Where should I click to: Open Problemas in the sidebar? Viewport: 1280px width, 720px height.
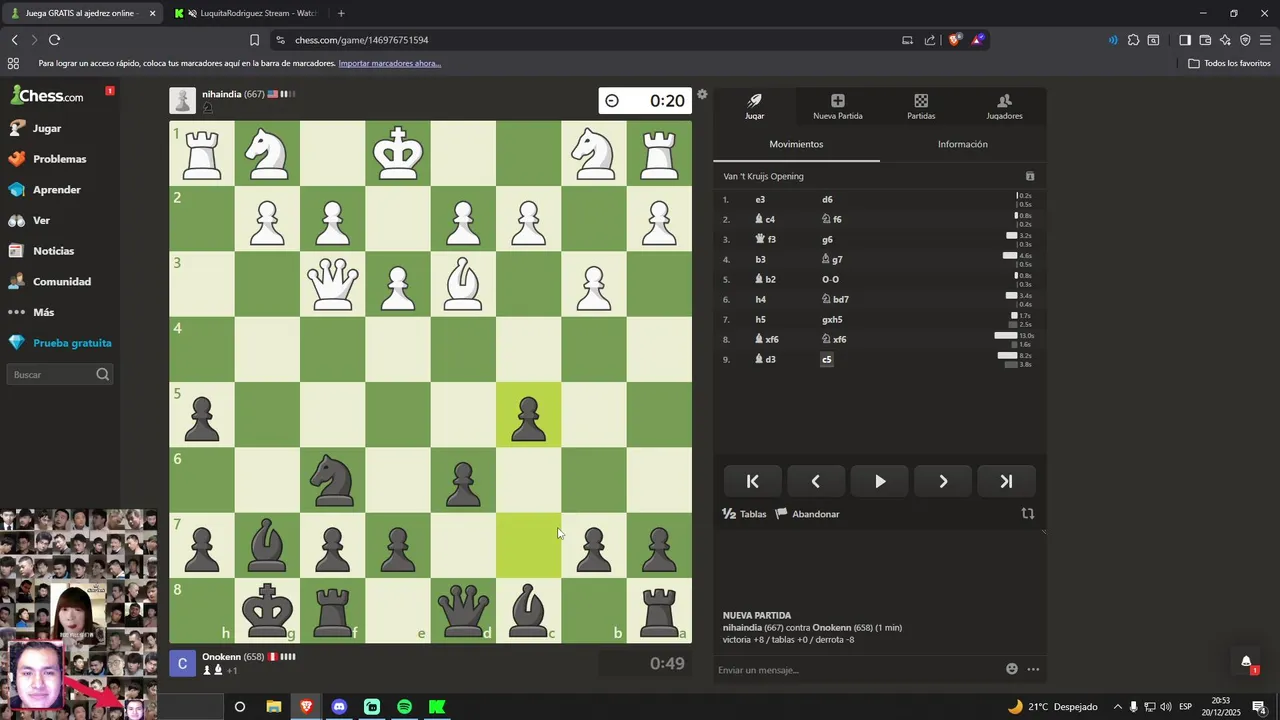[60, 159]
